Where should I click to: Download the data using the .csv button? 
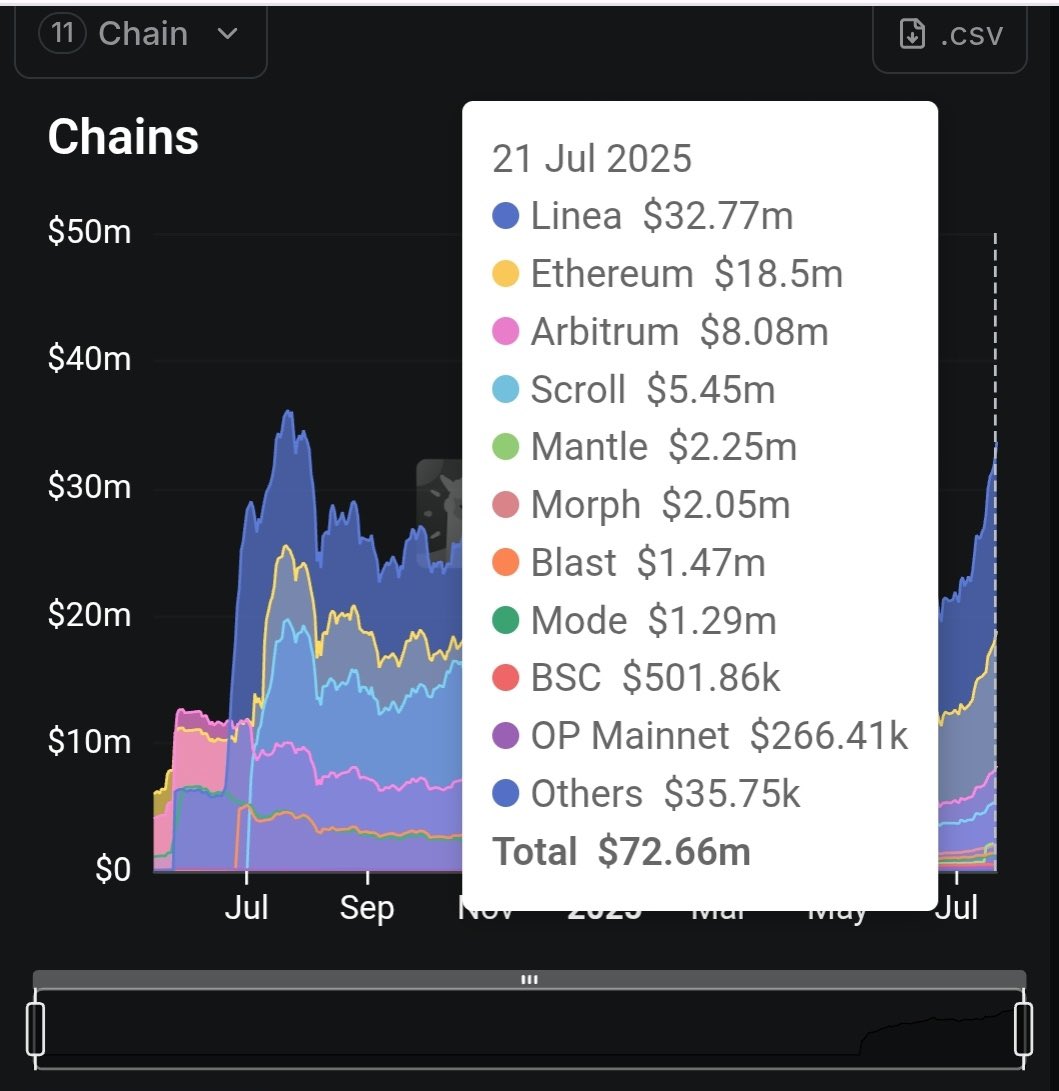[x=950, y=36]
